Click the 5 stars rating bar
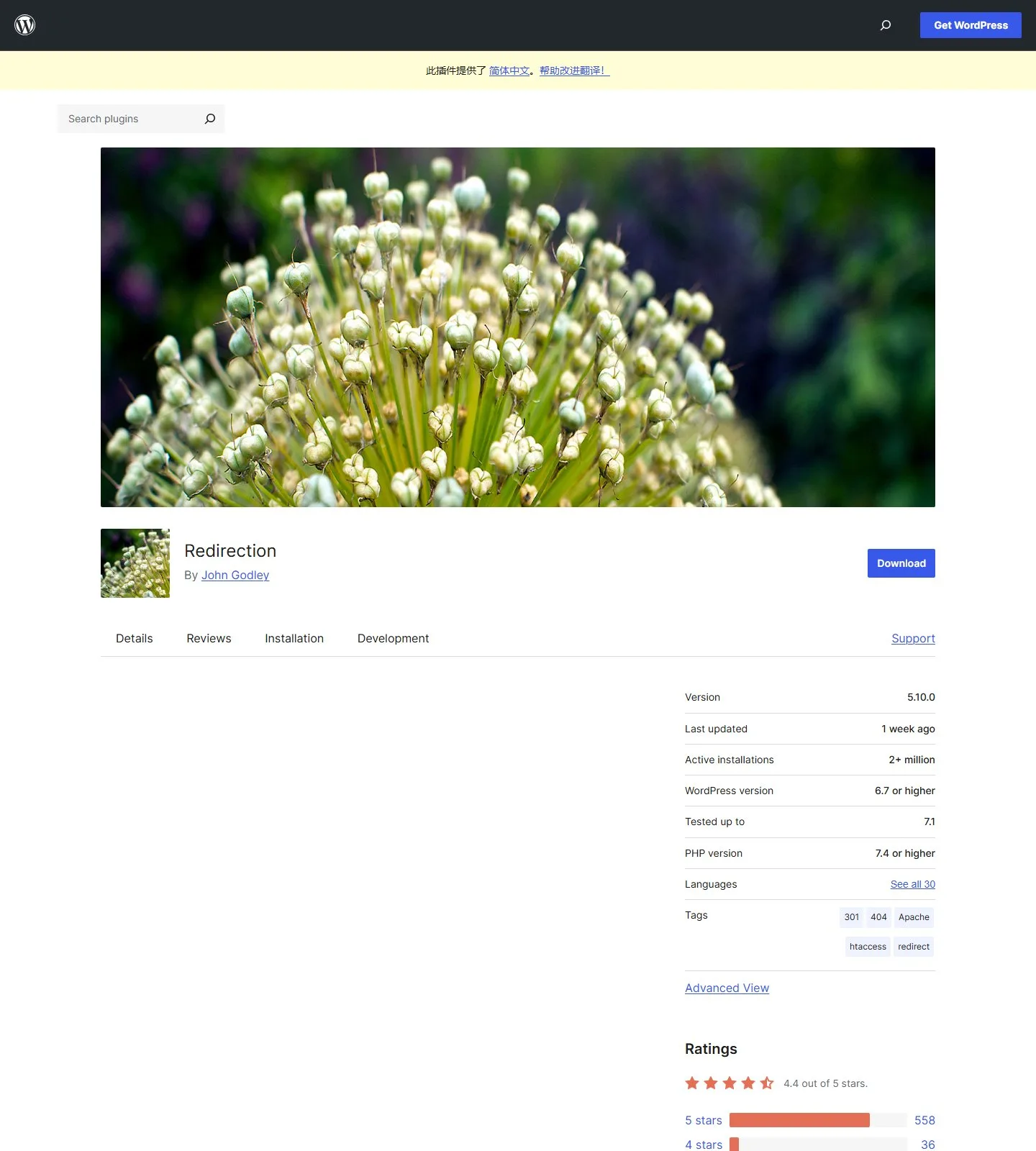 (x=818, y=1120)
